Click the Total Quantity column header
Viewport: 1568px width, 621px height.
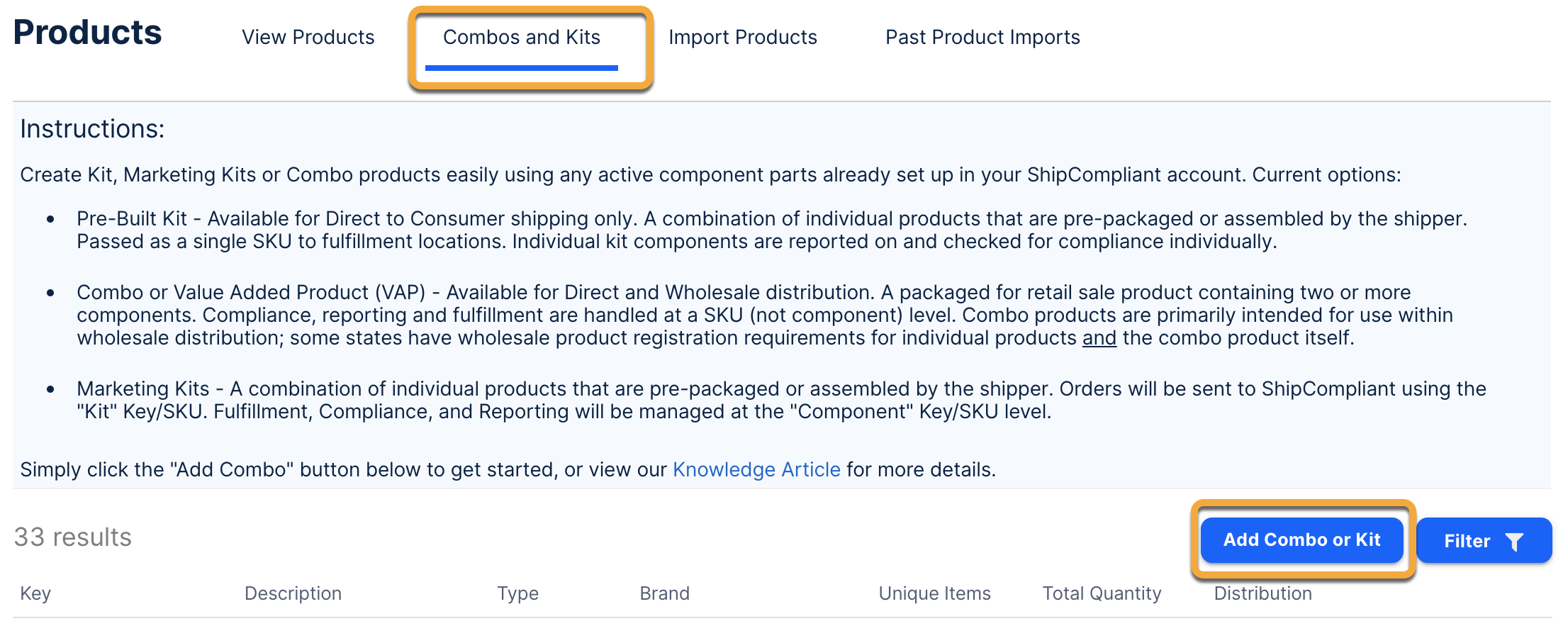1102,593
